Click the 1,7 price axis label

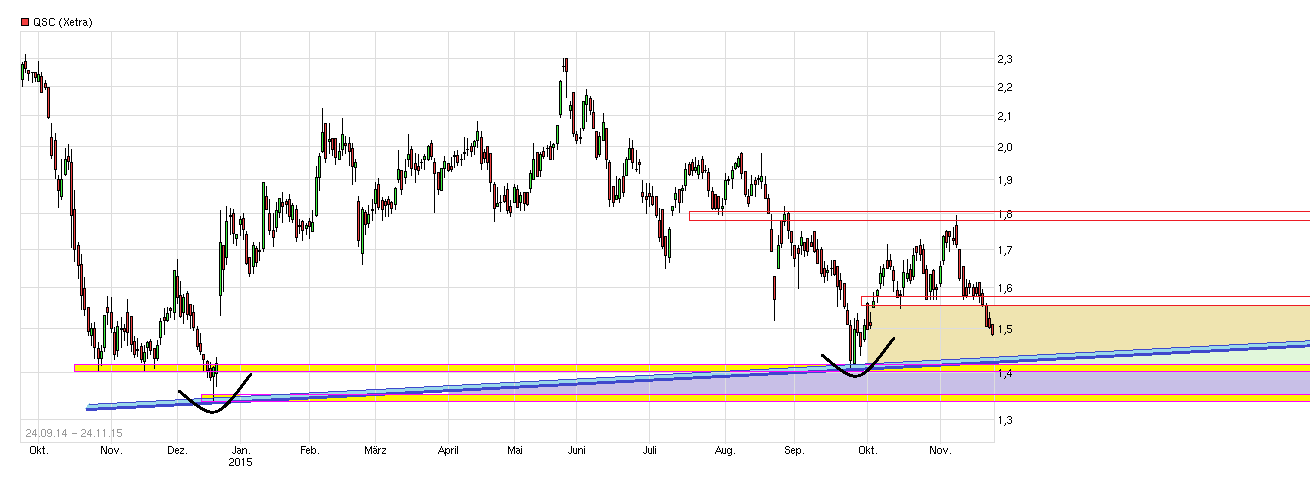(1003, 250)
